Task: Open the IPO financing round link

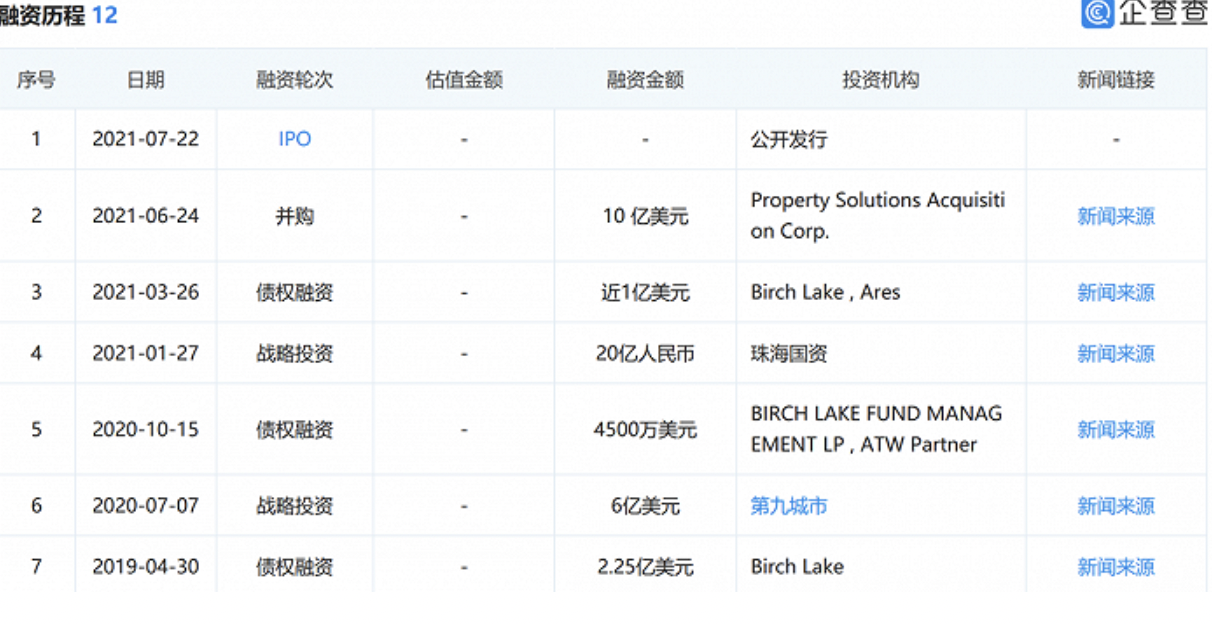Action: coord(294,139)
